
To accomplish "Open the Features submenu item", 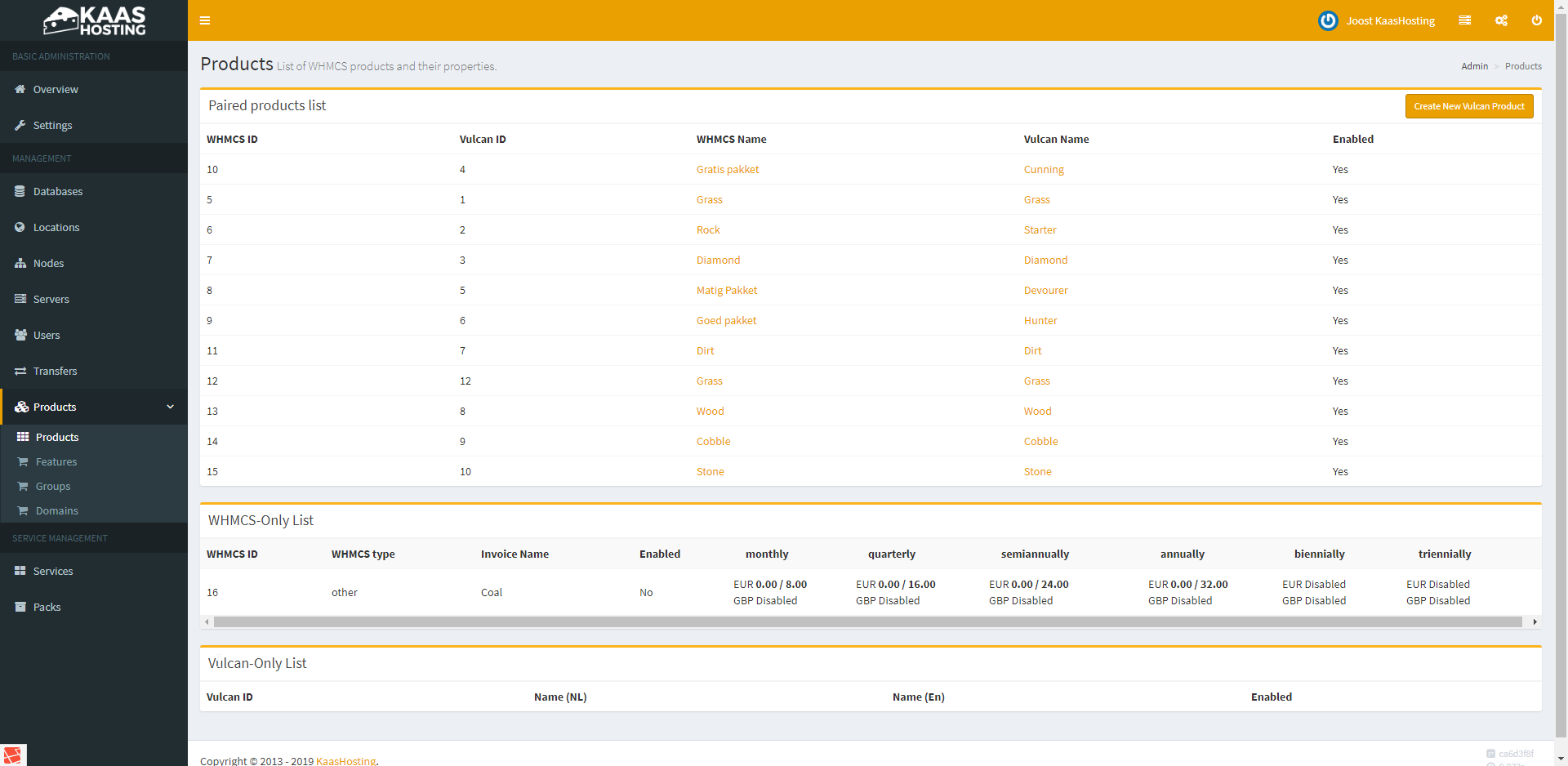I will [x=56, y=461].
